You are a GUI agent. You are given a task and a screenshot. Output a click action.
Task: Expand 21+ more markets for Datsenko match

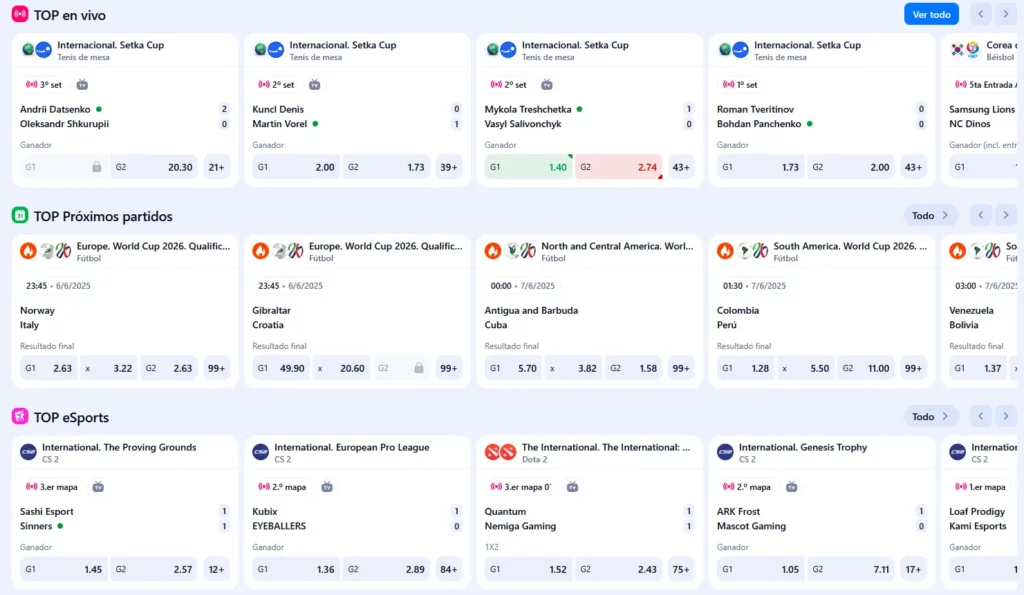(217, 167)
